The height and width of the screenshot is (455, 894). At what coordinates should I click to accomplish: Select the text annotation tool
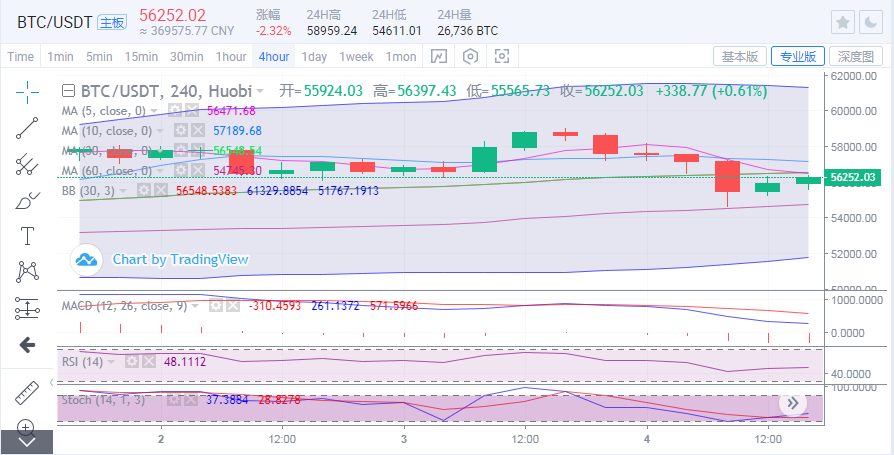27,235
